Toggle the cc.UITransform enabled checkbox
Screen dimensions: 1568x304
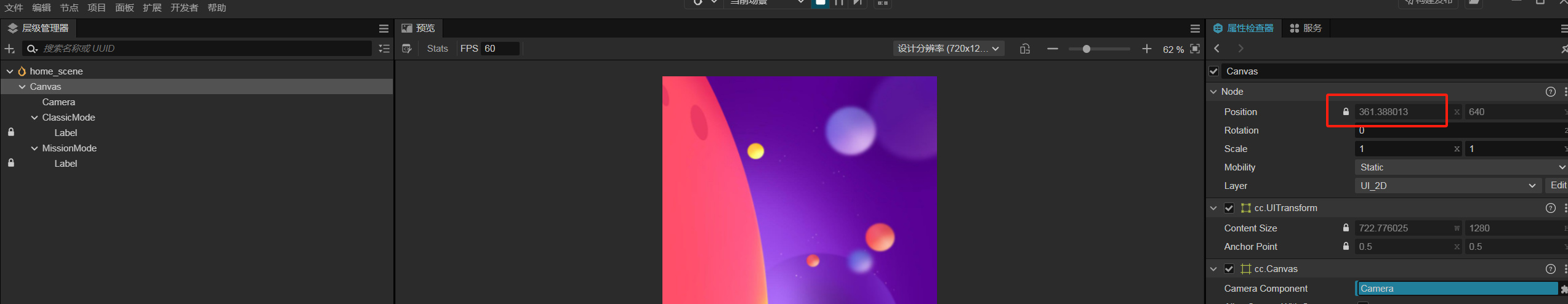[1229, 208]
